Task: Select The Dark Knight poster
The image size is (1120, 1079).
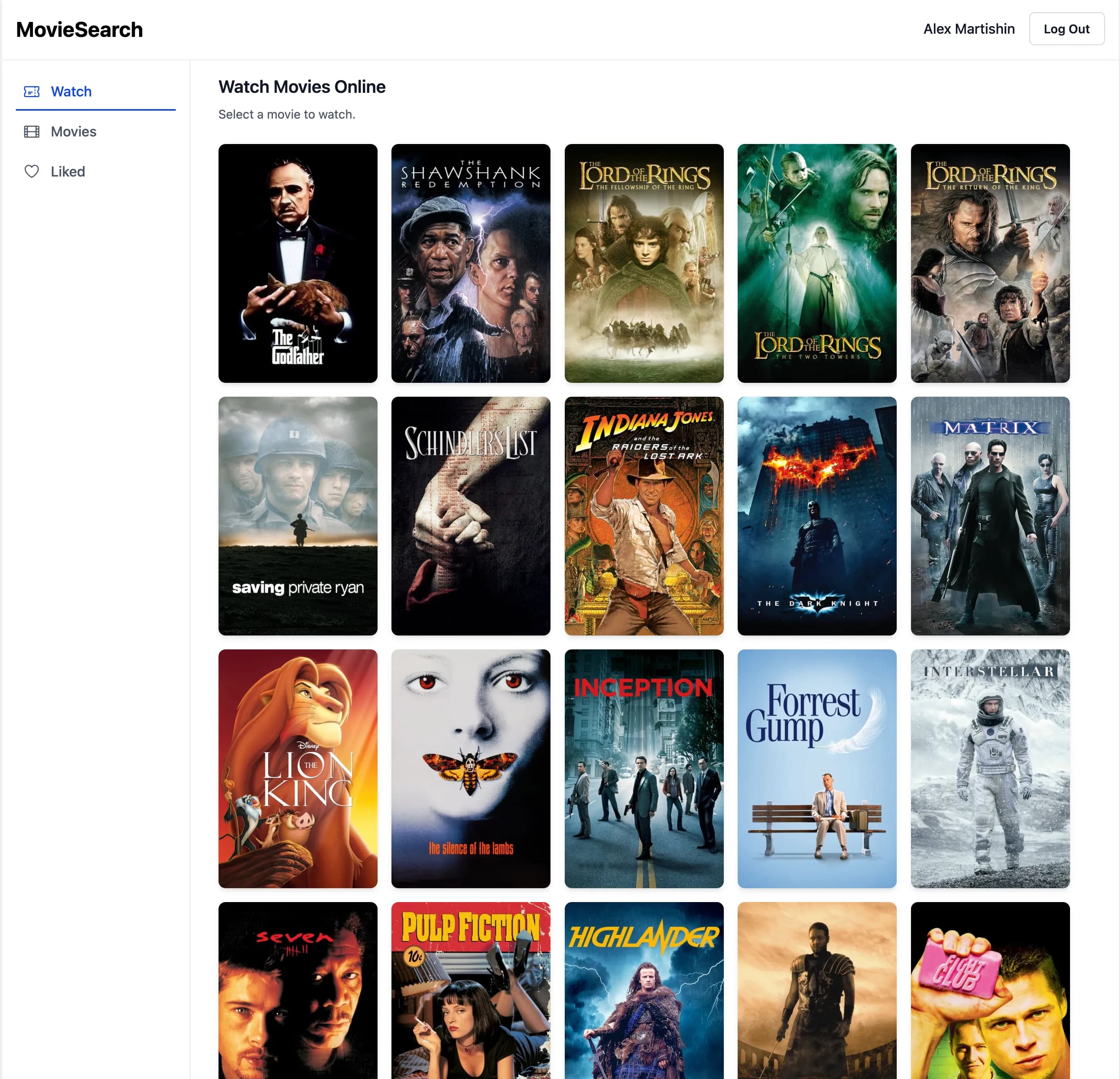Action: point(817,516)
